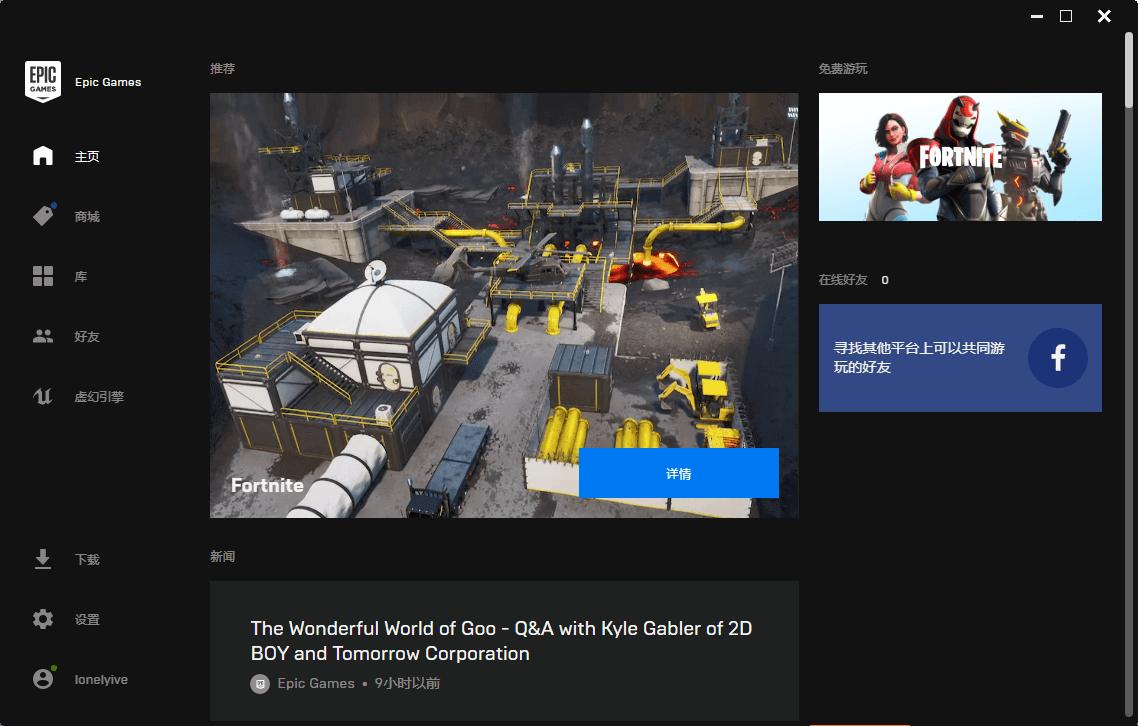1138x726 pixels.
Task: Select the 库 menu label
Action: 81,277
